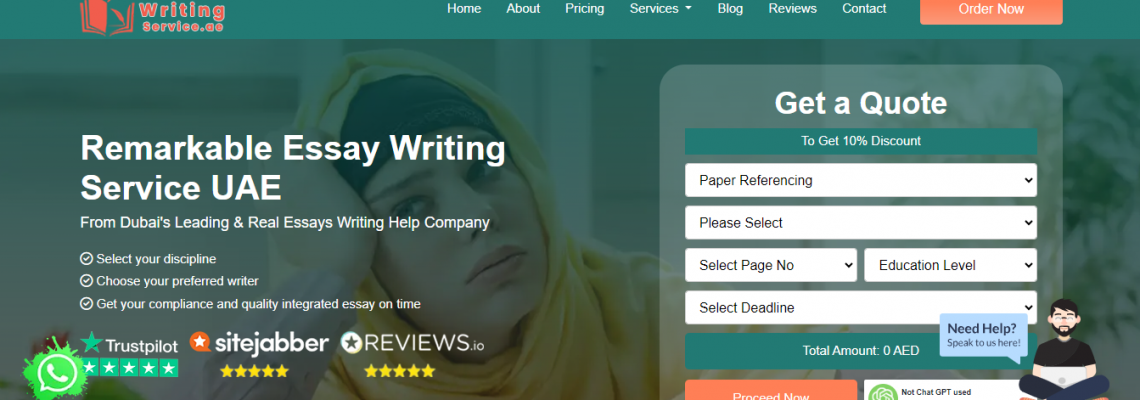Click the Need Help chat avatar
1140x400 pixels.
tap(1063, 351)
